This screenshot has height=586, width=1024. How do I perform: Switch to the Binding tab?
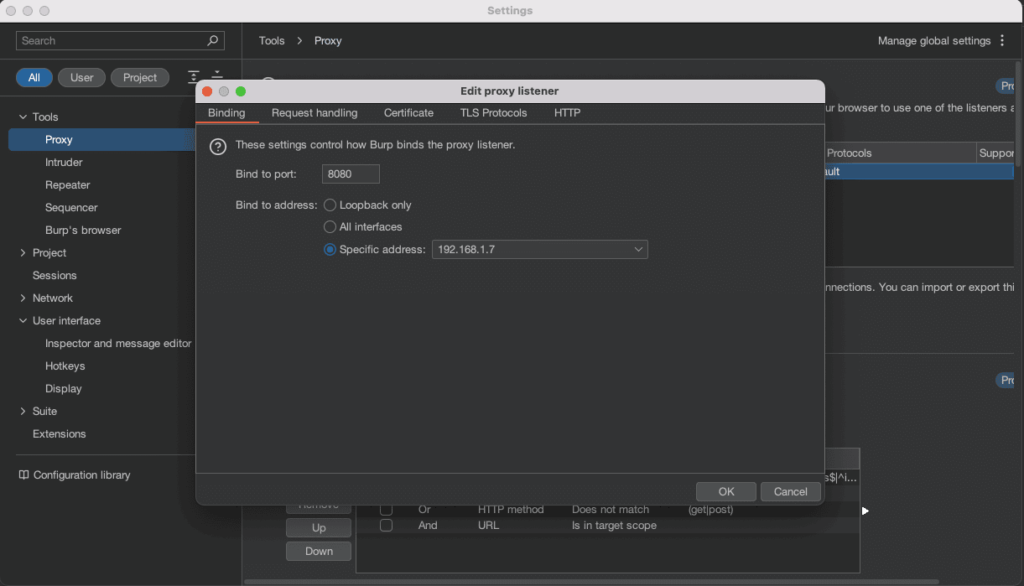coord(227,113)
